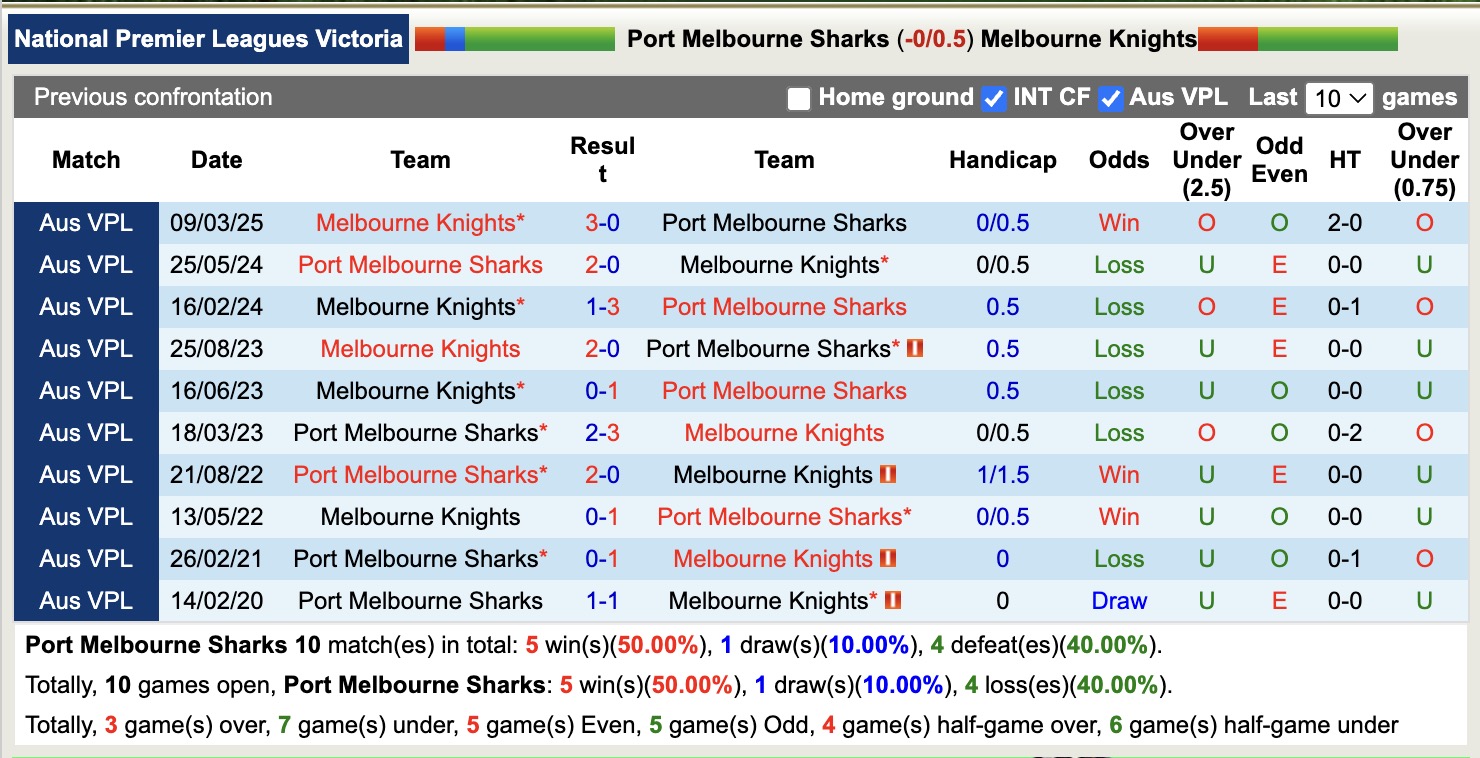Disable the INT CF checkbox
The width and height of the screenshot is (1480, 758).
993,97
